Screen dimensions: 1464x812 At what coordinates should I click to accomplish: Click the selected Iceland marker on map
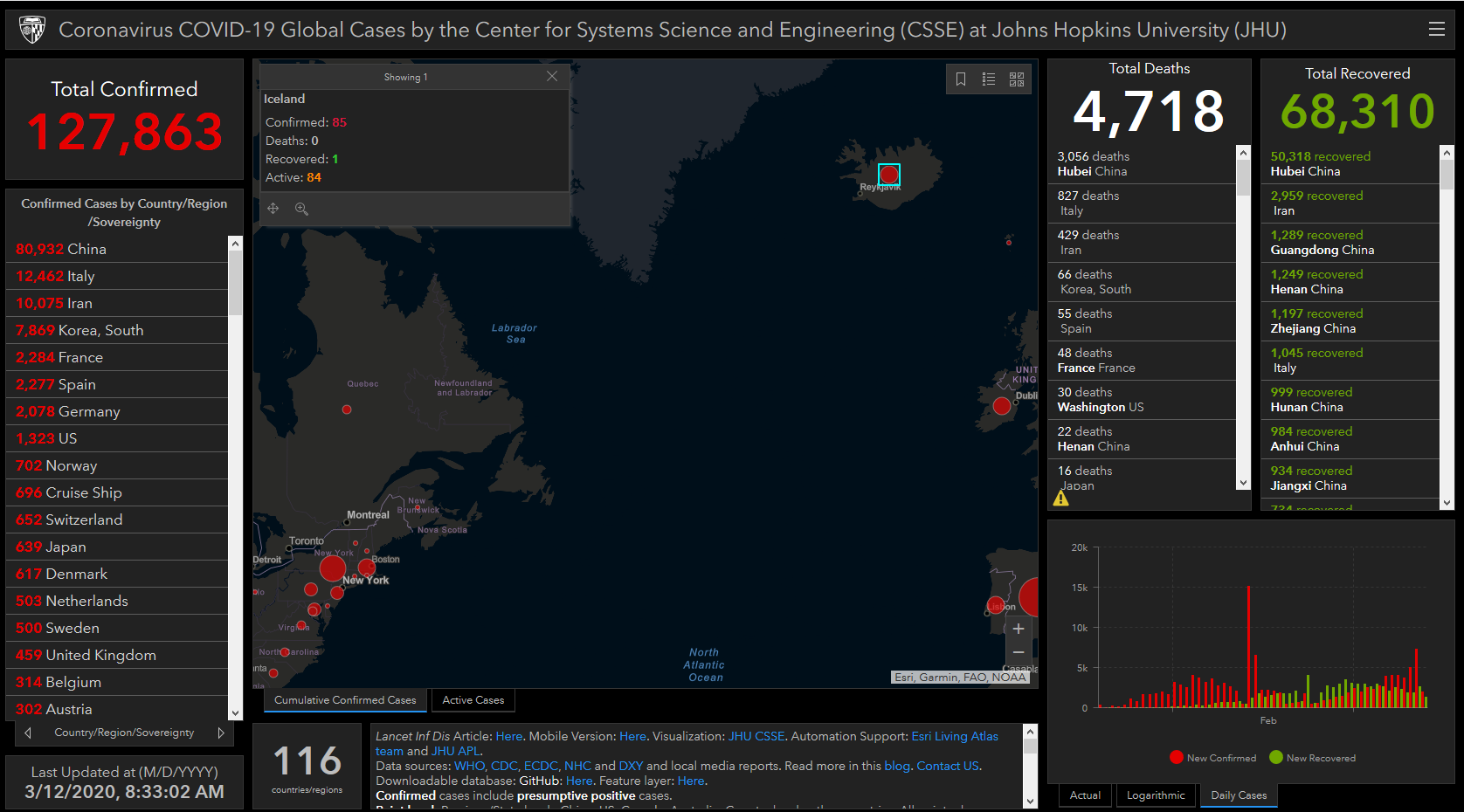point(889,175)
